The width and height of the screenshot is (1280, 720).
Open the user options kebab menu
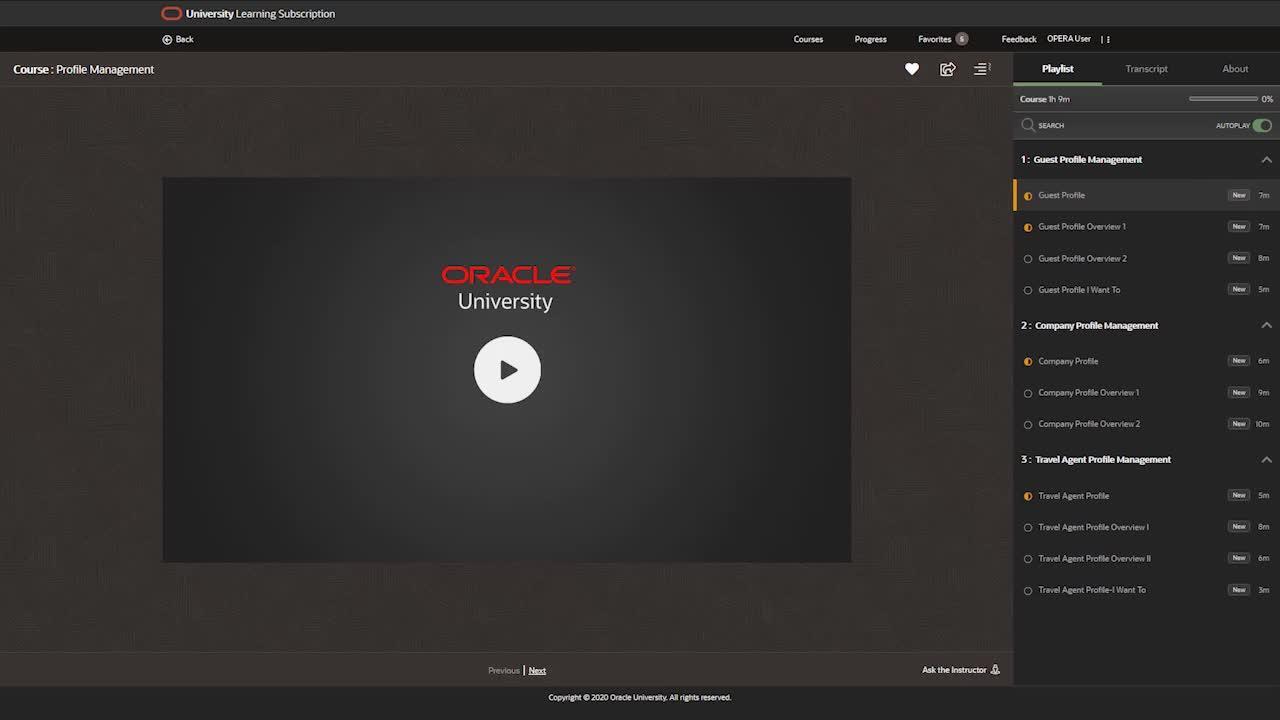coord(1106,39)
